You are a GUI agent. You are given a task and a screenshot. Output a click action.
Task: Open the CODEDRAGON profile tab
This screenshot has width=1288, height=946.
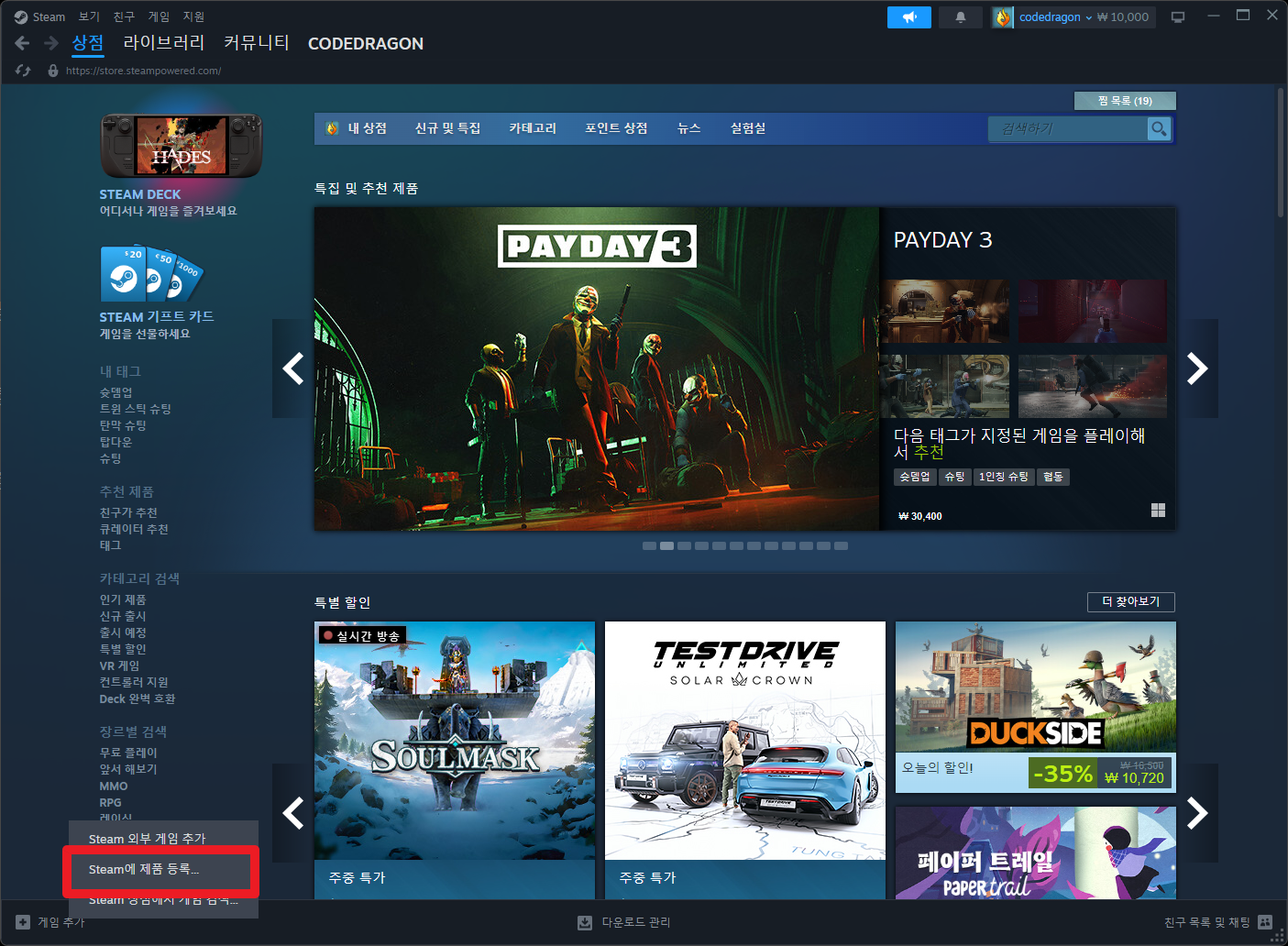(366, 43)
